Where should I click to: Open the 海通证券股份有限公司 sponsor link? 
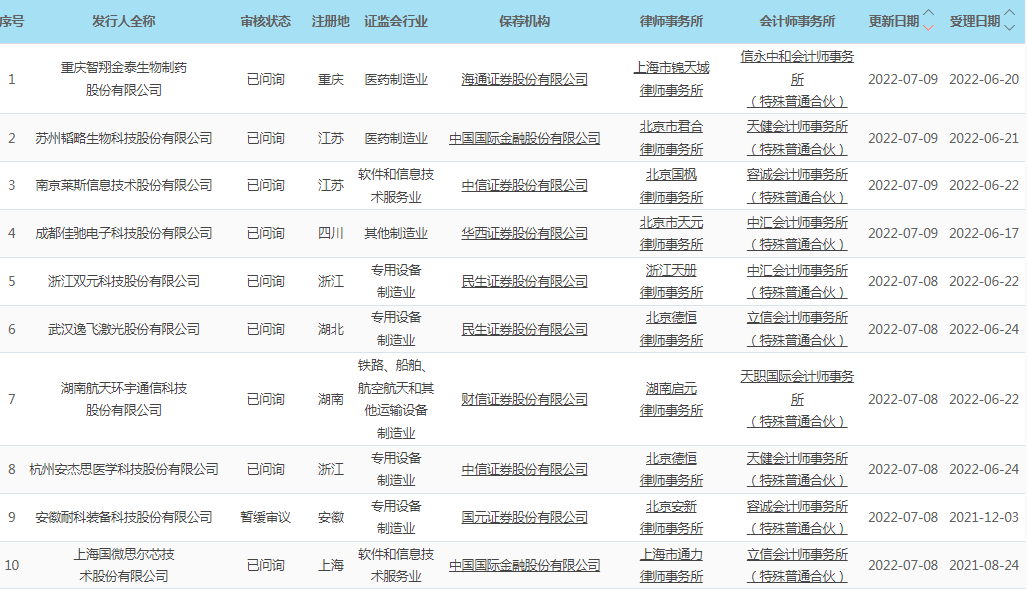[524, 79]
